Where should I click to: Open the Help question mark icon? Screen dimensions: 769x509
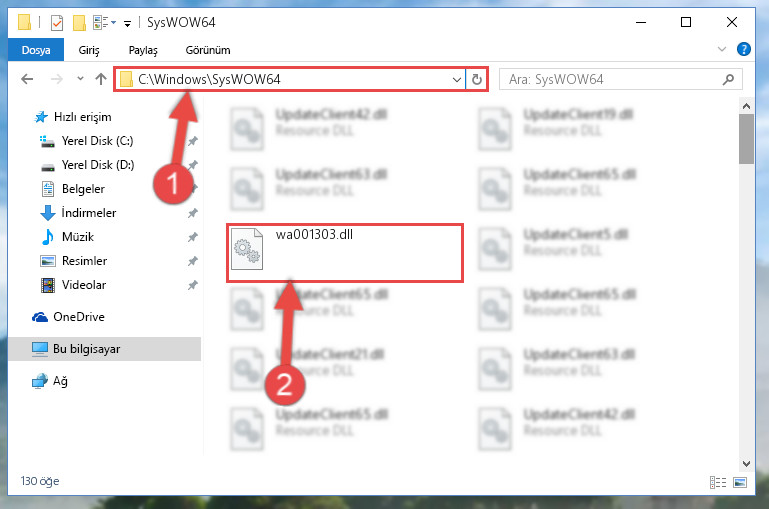tap(743, 50)
